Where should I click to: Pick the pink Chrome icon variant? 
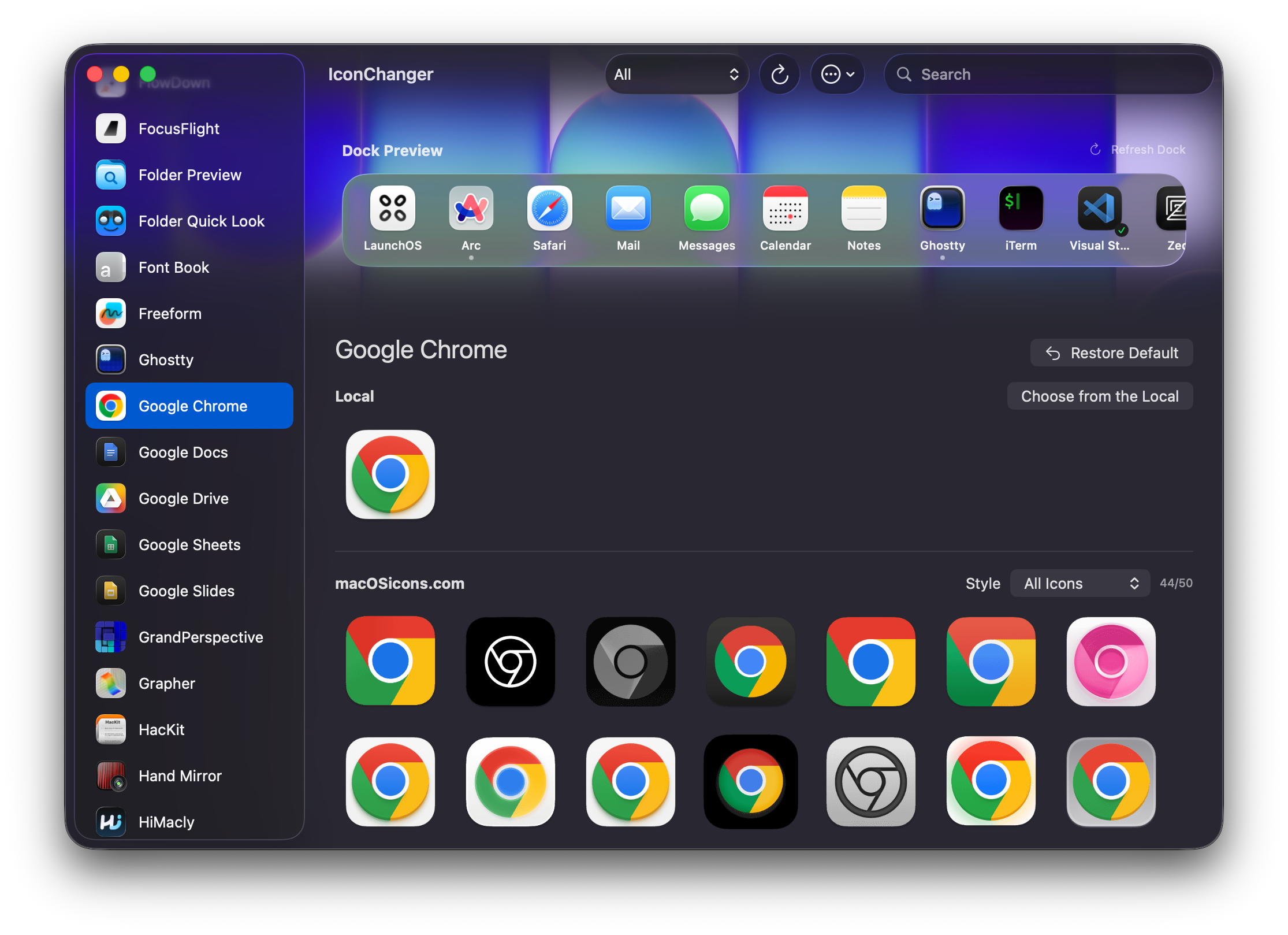pyautogui.click(x=1110, y=661)
